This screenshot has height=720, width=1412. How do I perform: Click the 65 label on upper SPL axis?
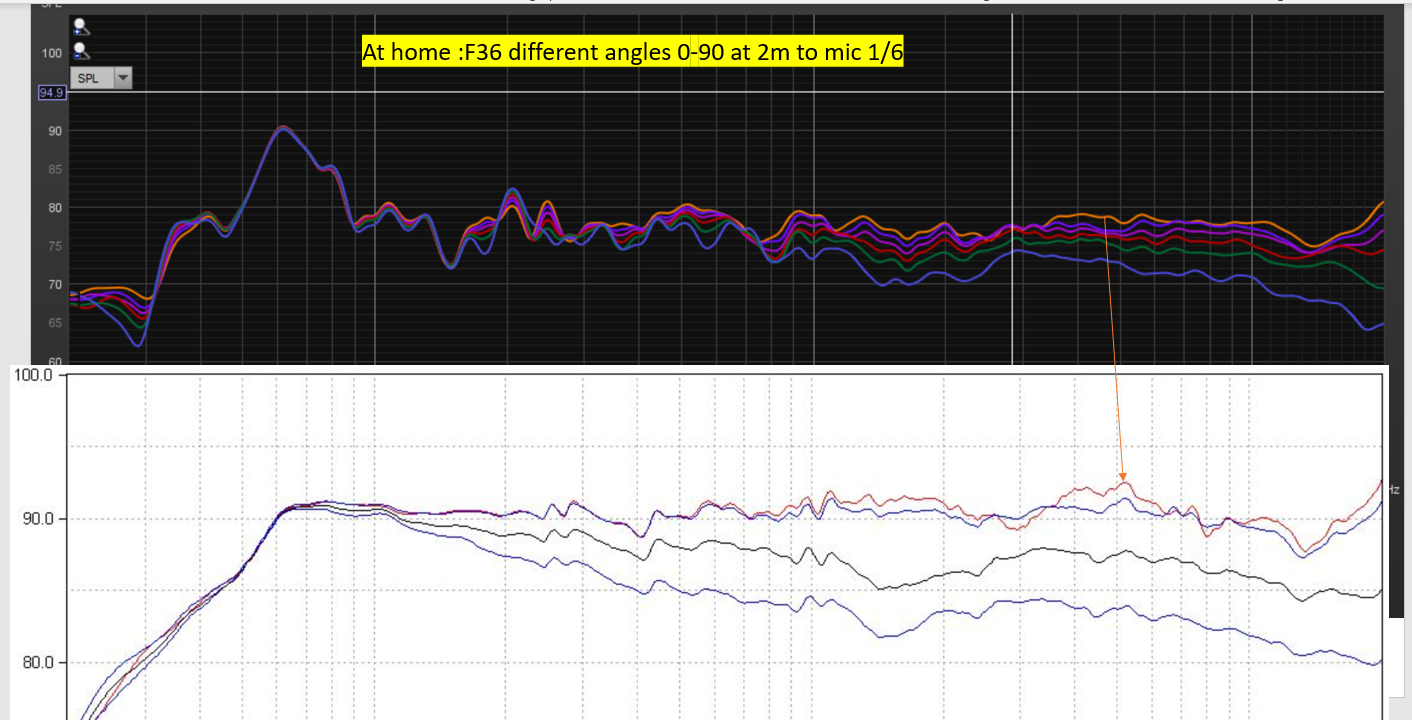coord(55,323)
